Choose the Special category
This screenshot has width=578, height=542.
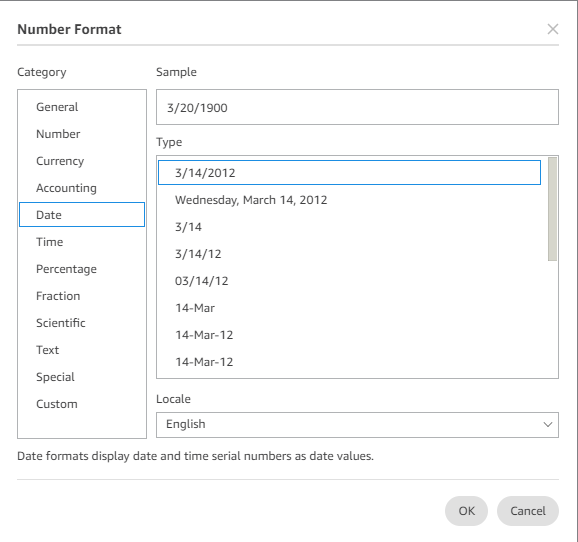click(x=82, y=377)
